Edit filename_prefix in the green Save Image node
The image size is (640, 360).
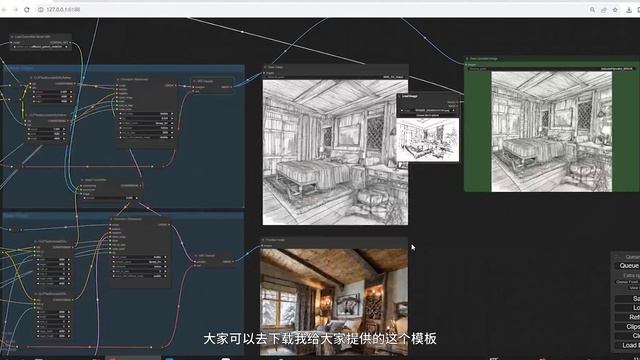tap(551, 69)
